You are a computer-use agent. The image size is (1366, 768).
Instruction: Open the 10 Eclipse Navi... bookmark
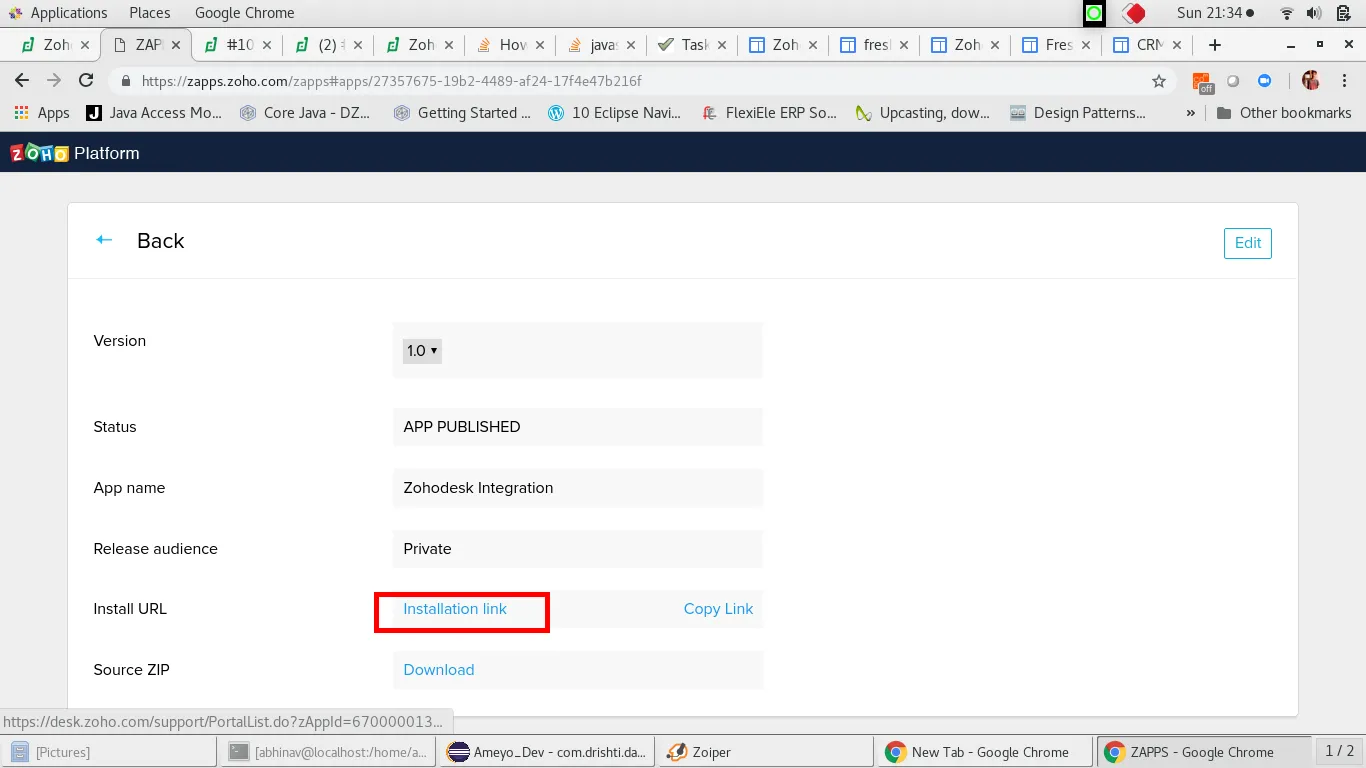pos(615,113)
